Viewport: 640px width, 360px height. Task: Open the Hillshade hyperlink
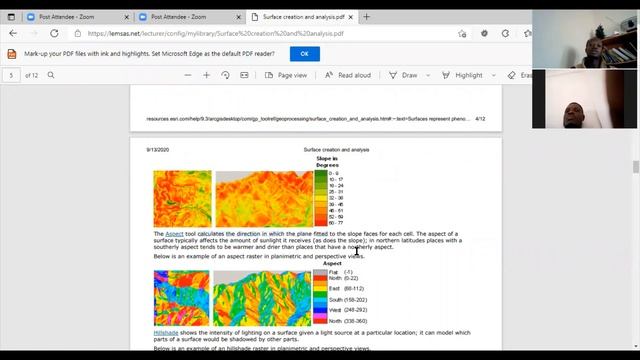[166, 333]
